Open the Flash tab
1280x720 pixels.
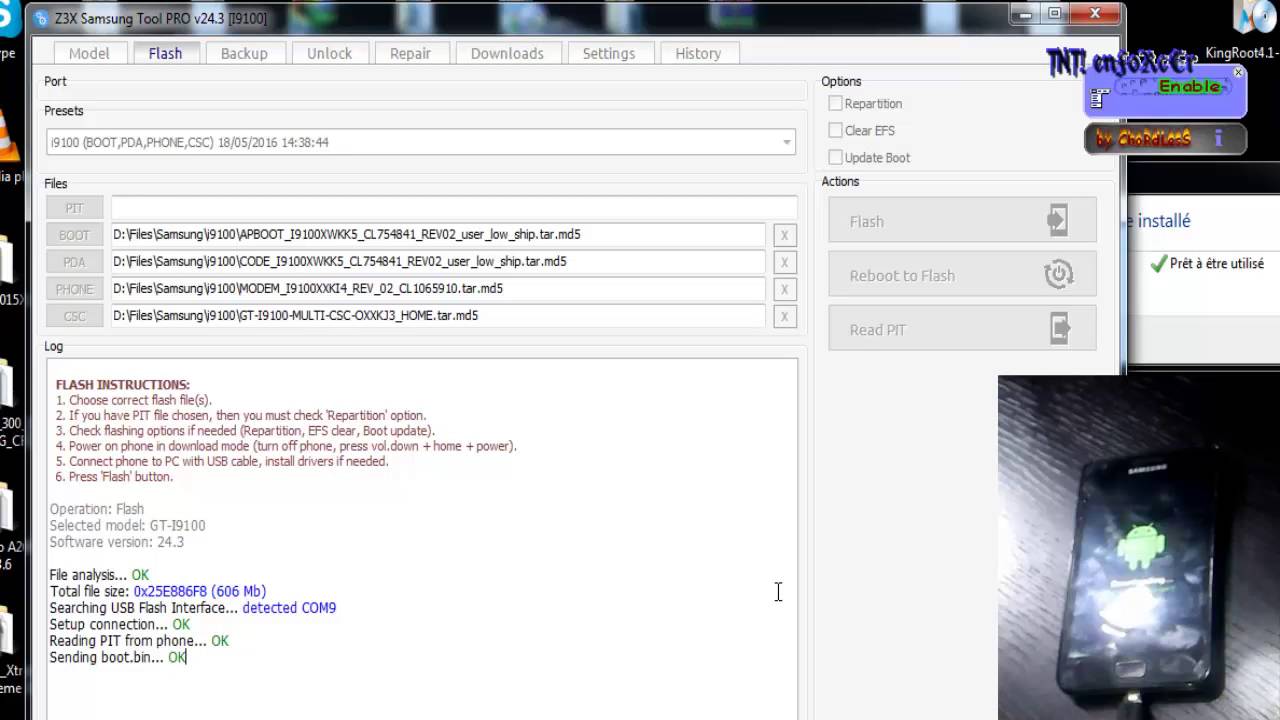165,53
